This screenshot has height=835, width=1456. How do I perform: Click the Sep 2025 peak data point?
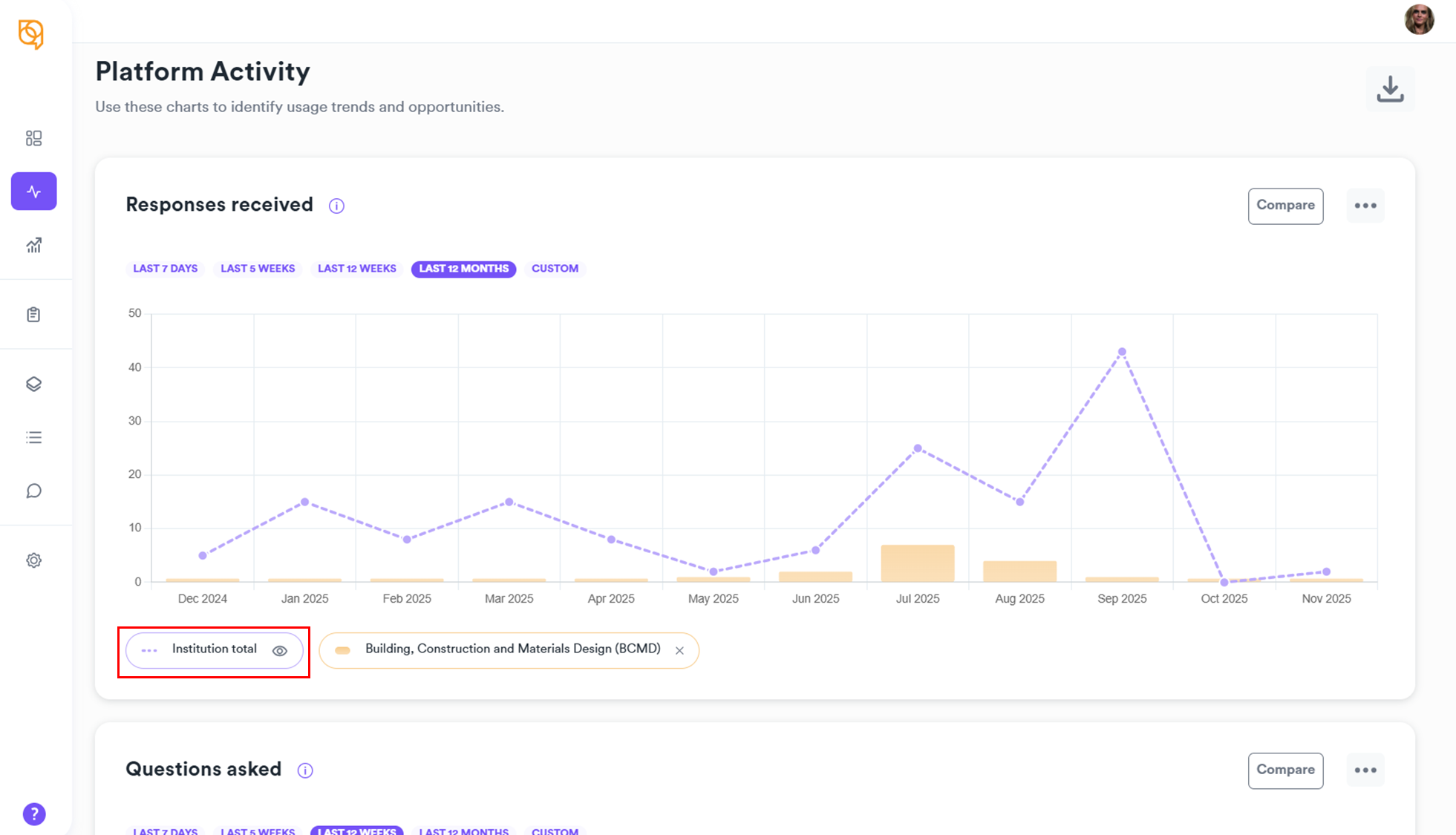[x=1122, y=352]
